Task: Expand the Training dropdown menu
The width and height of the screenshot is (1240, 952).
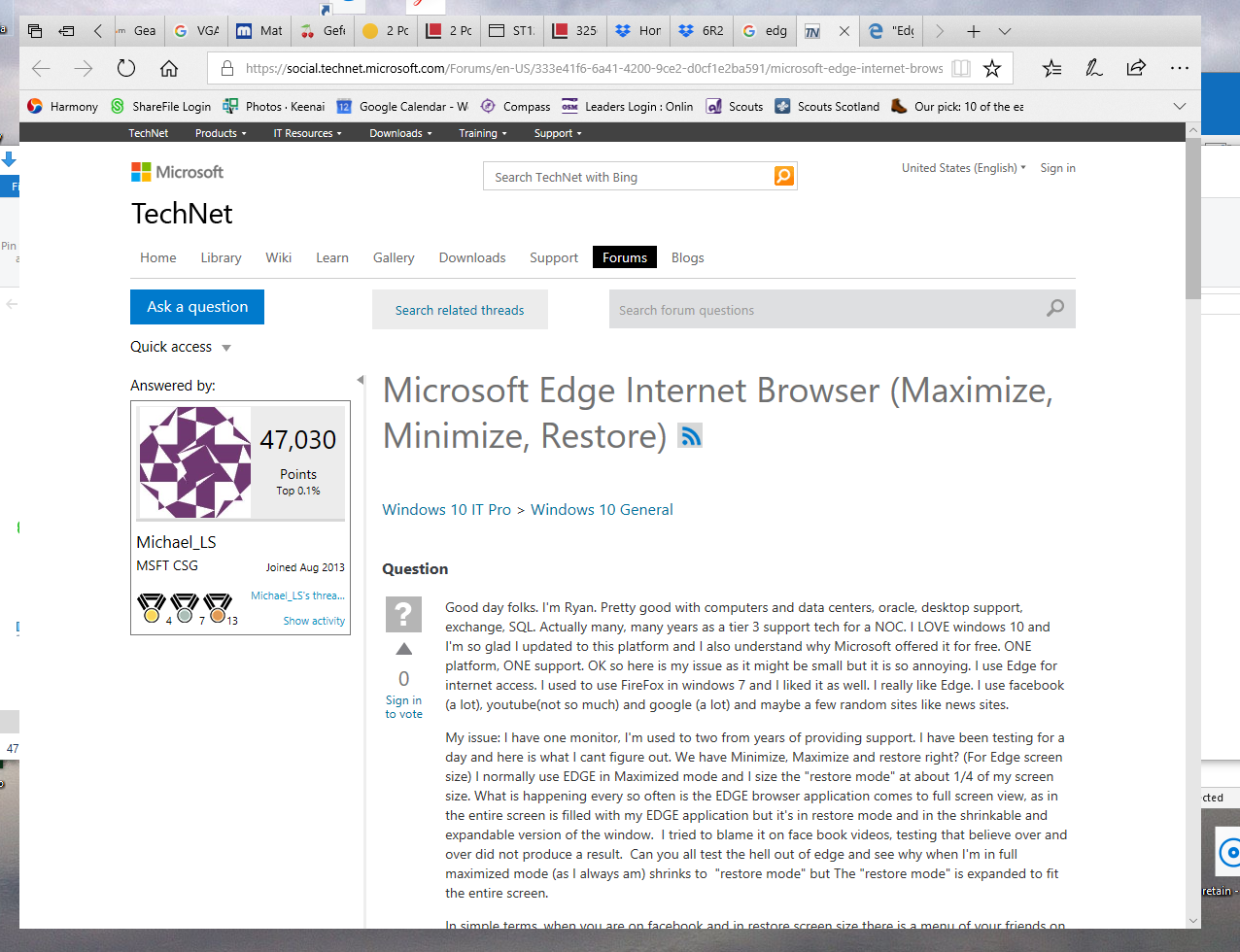Action: tap(483, 133)
